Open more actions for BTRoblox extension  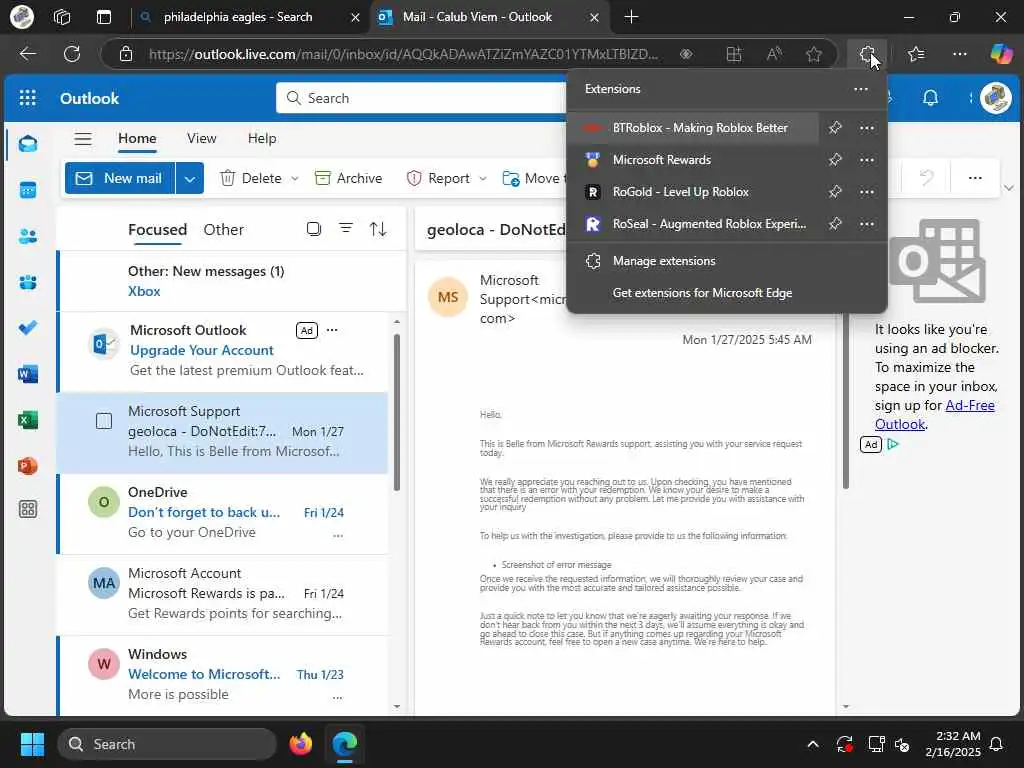point(867,128)
